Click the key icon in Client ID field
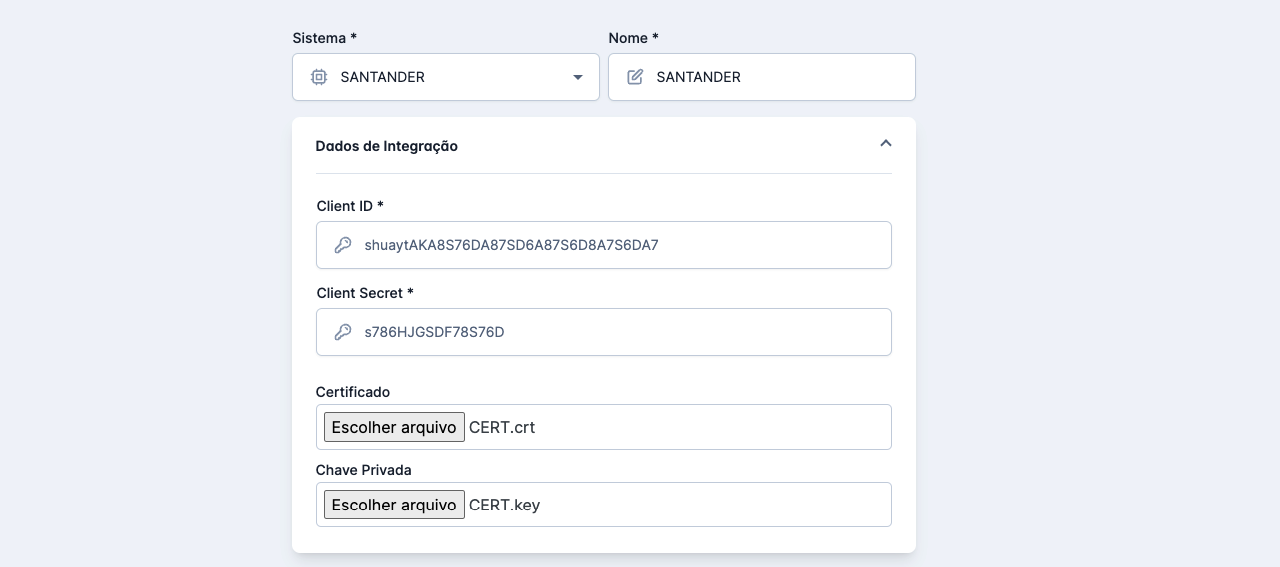1280x567 pixels. (x=343, y=245)
